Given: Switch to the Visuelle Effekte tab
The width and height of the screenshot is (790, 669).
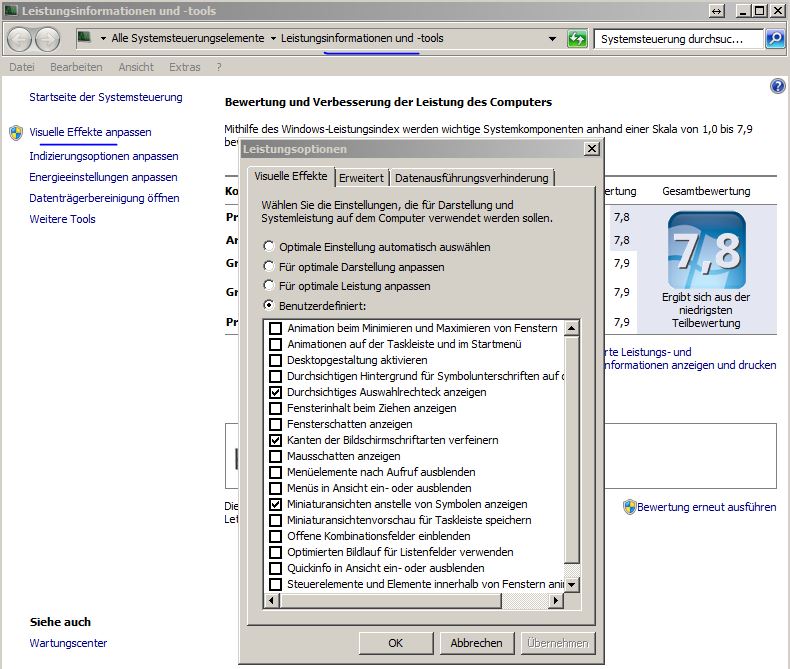Looking at the screenshot, I should (291, 176).
